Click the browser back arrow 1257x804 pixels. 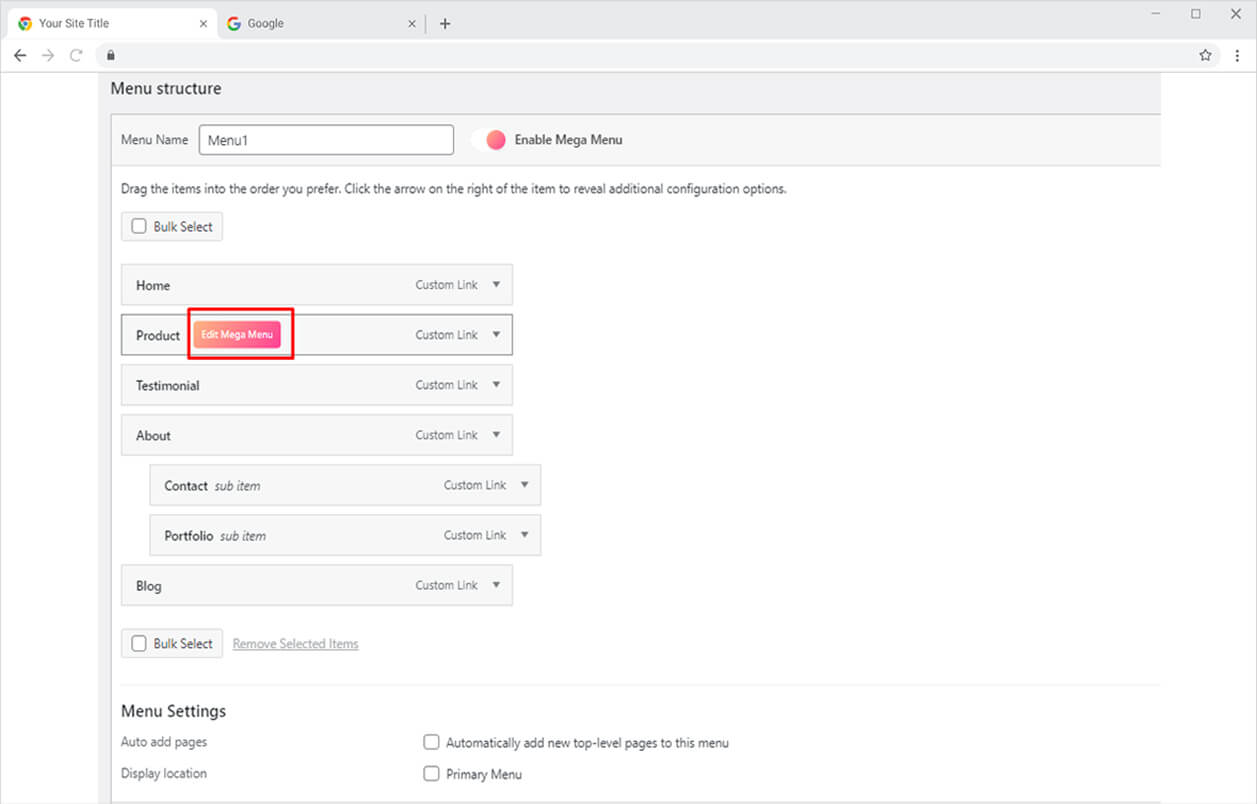[20, 55]
